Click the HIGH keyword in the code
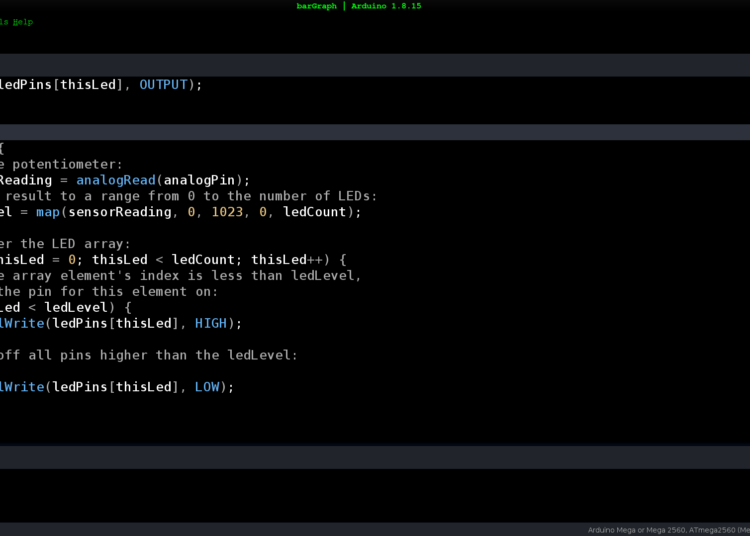750x536 pixels. click(x=211, y=324)
